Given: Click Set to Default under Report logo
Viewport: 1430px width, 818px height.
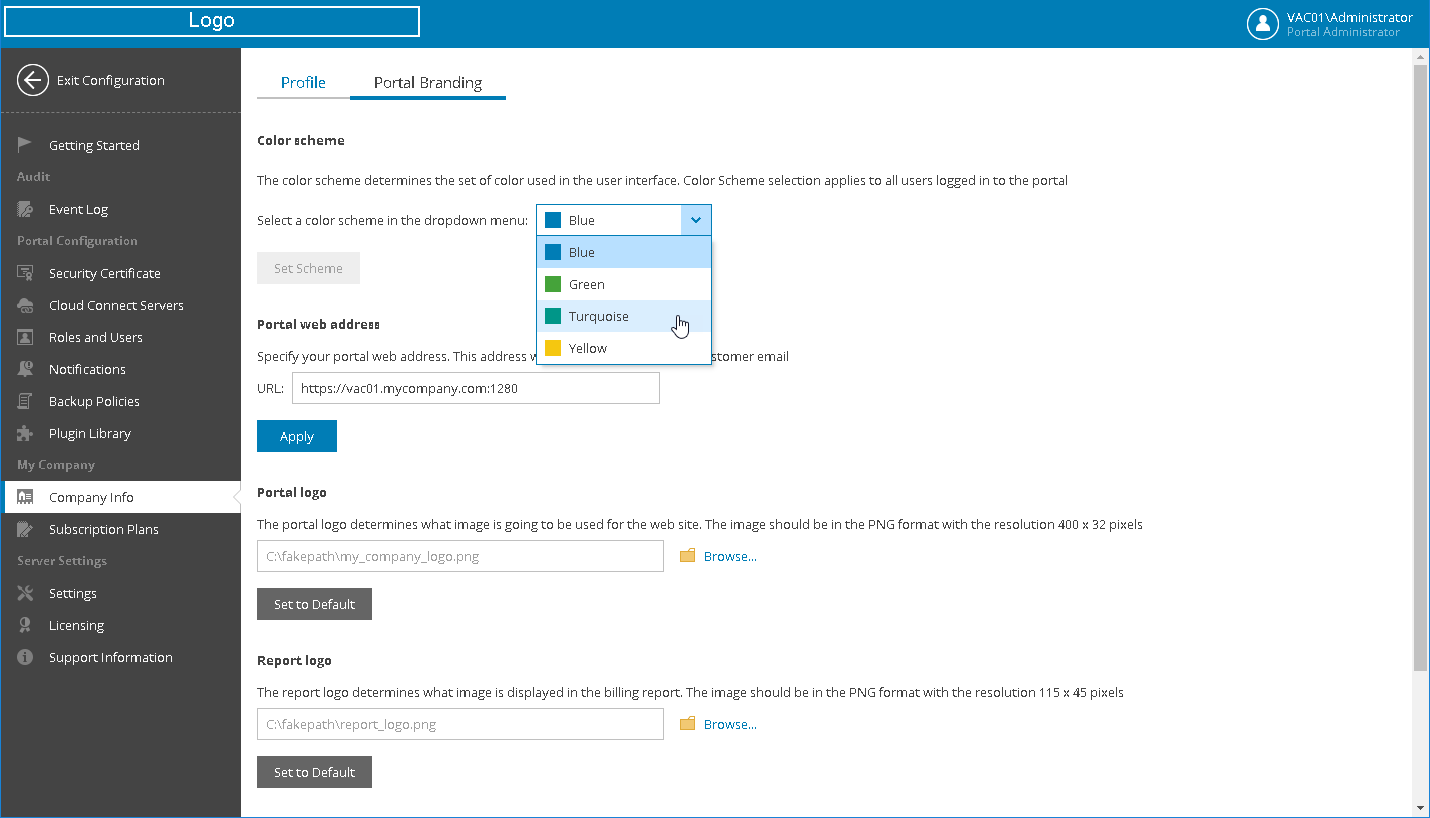Looking at the screenshot, I should pos(314,772).
